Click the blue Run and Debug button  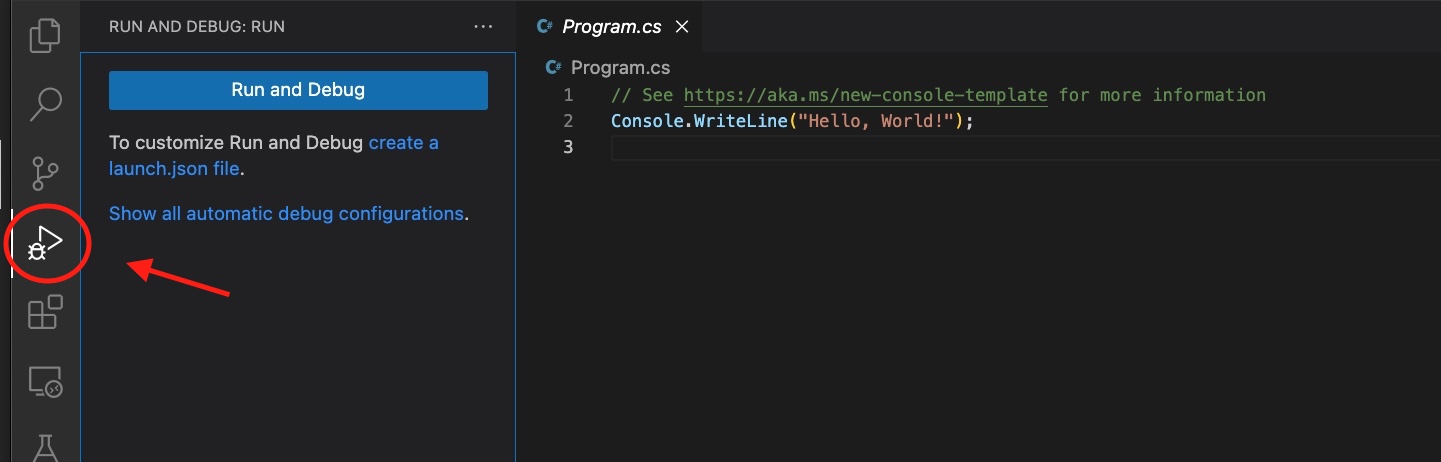298,90
